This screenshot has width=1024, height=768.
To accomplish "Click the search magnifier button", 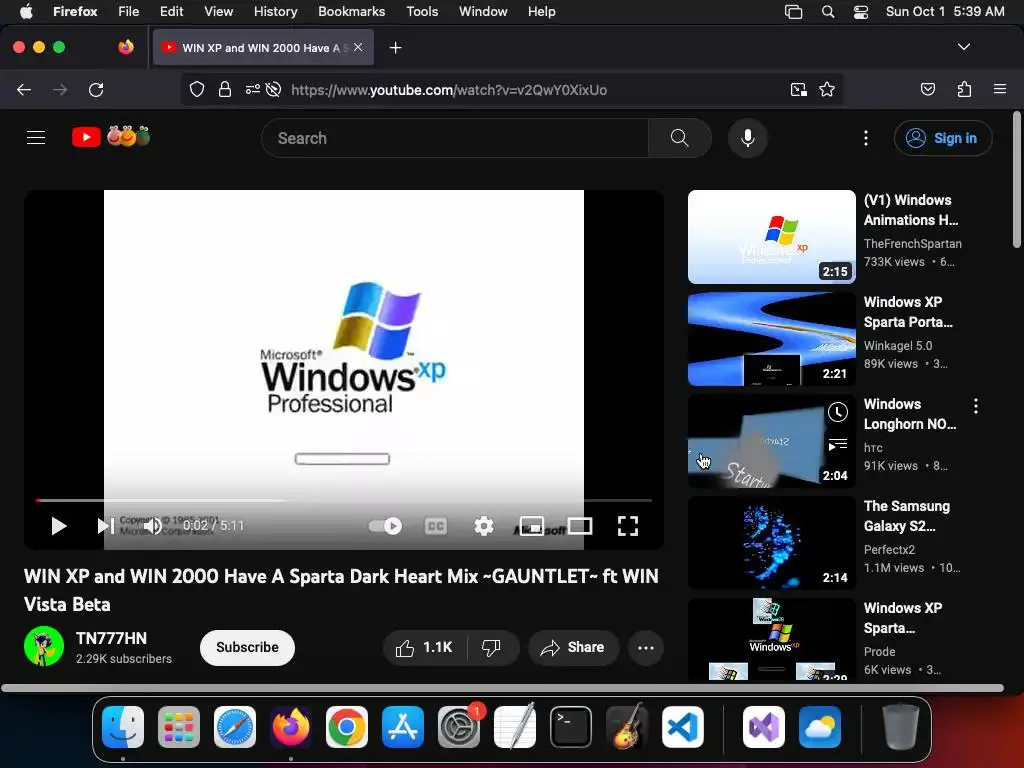I will point(679,138).
